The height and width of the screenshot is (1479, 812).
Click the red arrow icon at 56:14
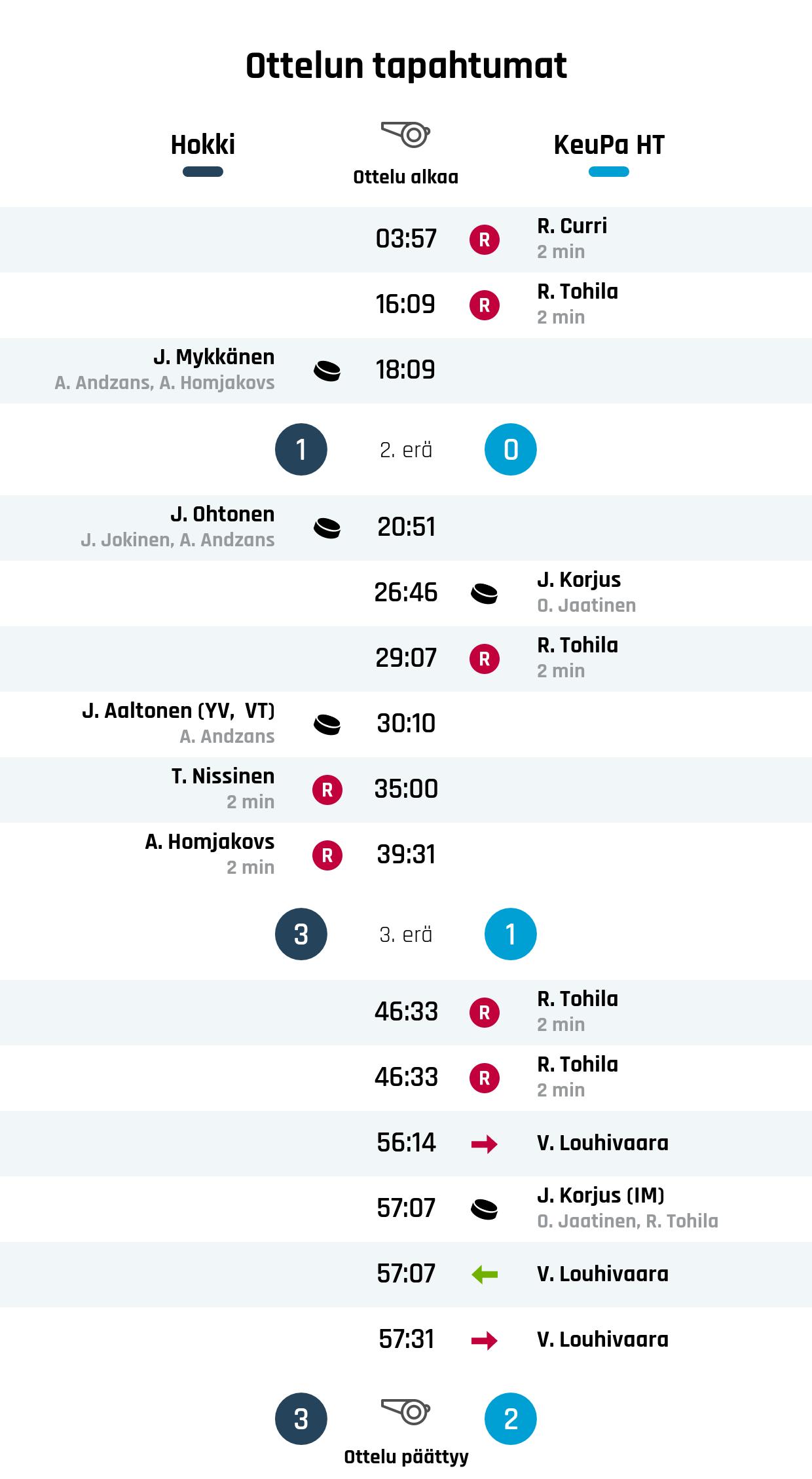pyautogui.click(x=485, y=1144)
